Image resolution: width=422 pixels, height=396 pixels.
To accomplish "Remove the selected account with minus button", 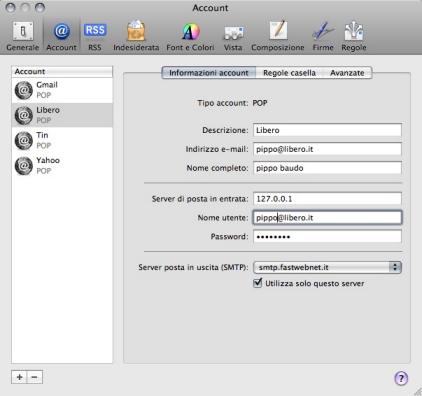I will [x=35, y=377].
